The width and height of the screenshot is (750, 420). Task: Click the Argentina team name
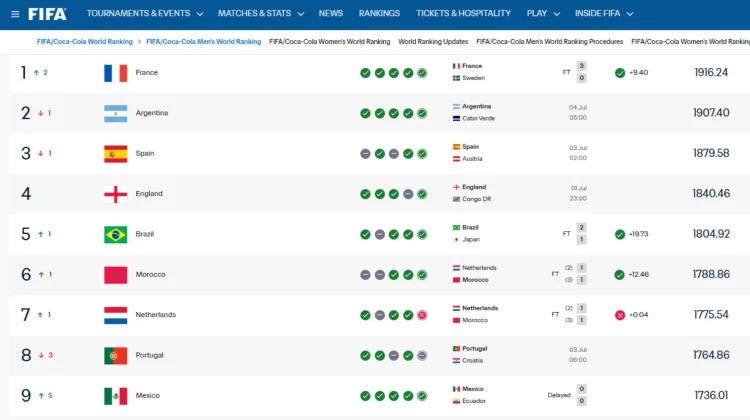click(152, 113)
